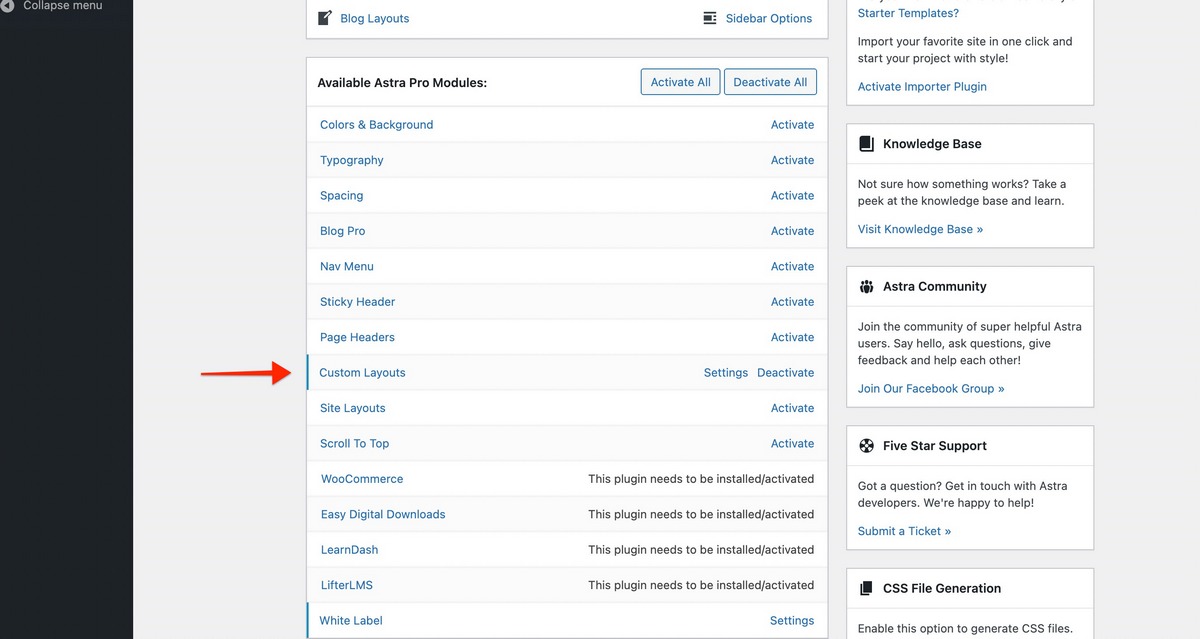Open the WooCommerce module link
This screenshot has height=639, width=1200.
(x=362, y=479)
